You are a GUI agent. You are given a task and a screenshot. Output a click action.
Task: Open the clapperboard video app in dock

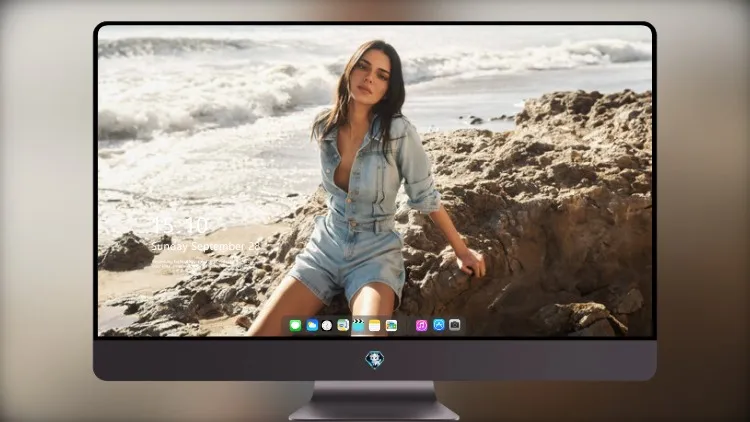pyautogui.click(x=358, y=325)
